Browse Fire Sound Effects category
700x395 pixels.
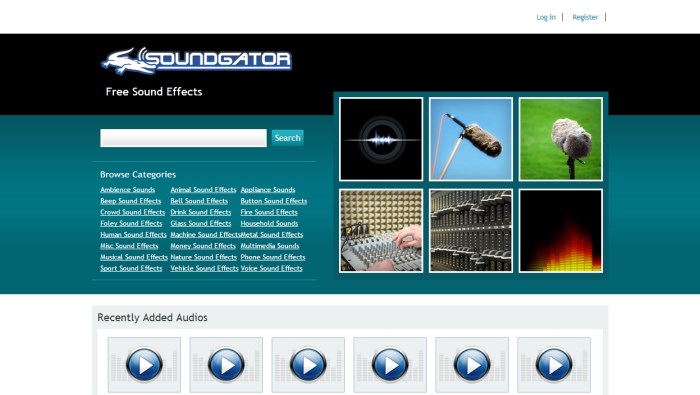click(x=269, y=212)
